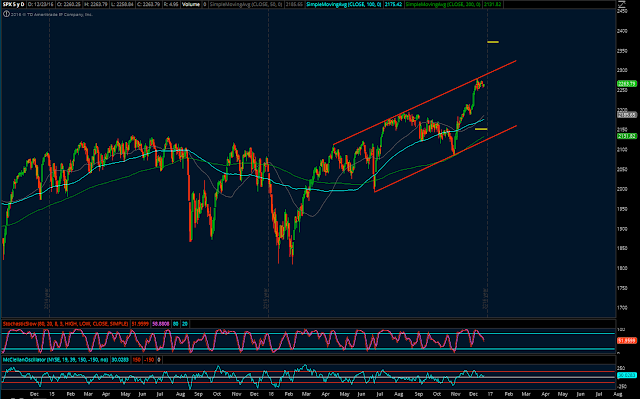Select the yellow price level mark near 2370
Image resolution: width=640 pixels, height=399 pixels.
pos(493,42)
